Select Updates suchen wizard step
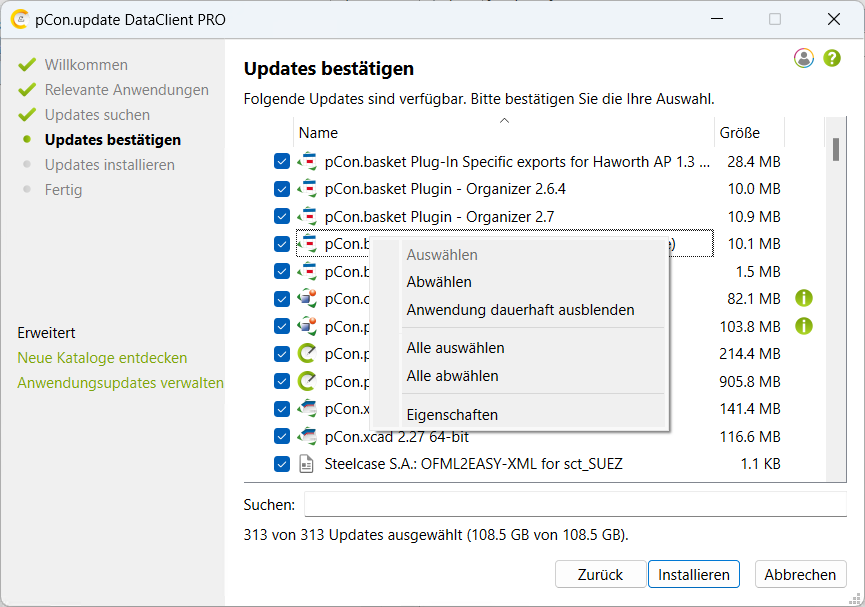 pyautogui.click(x=97, y=115)
